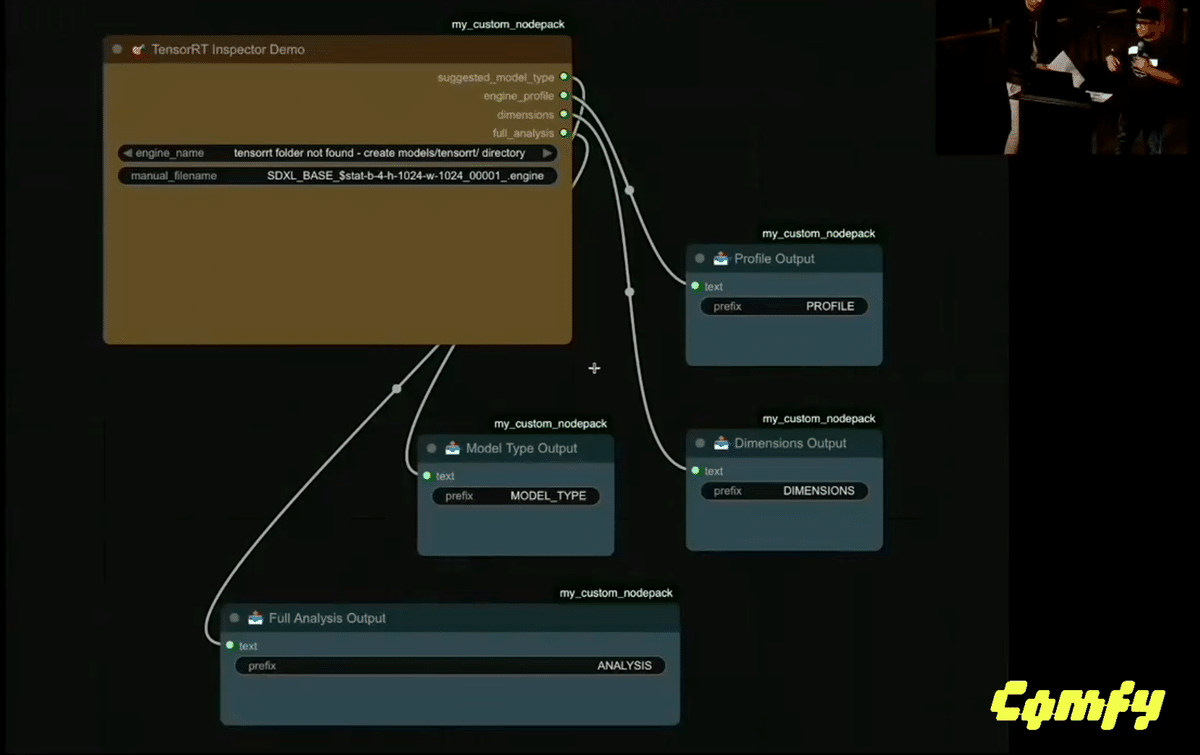Click my_custom_nodepack badge above Profile Output
Viewport: 1200px width, 755px height.
[818, 234]
